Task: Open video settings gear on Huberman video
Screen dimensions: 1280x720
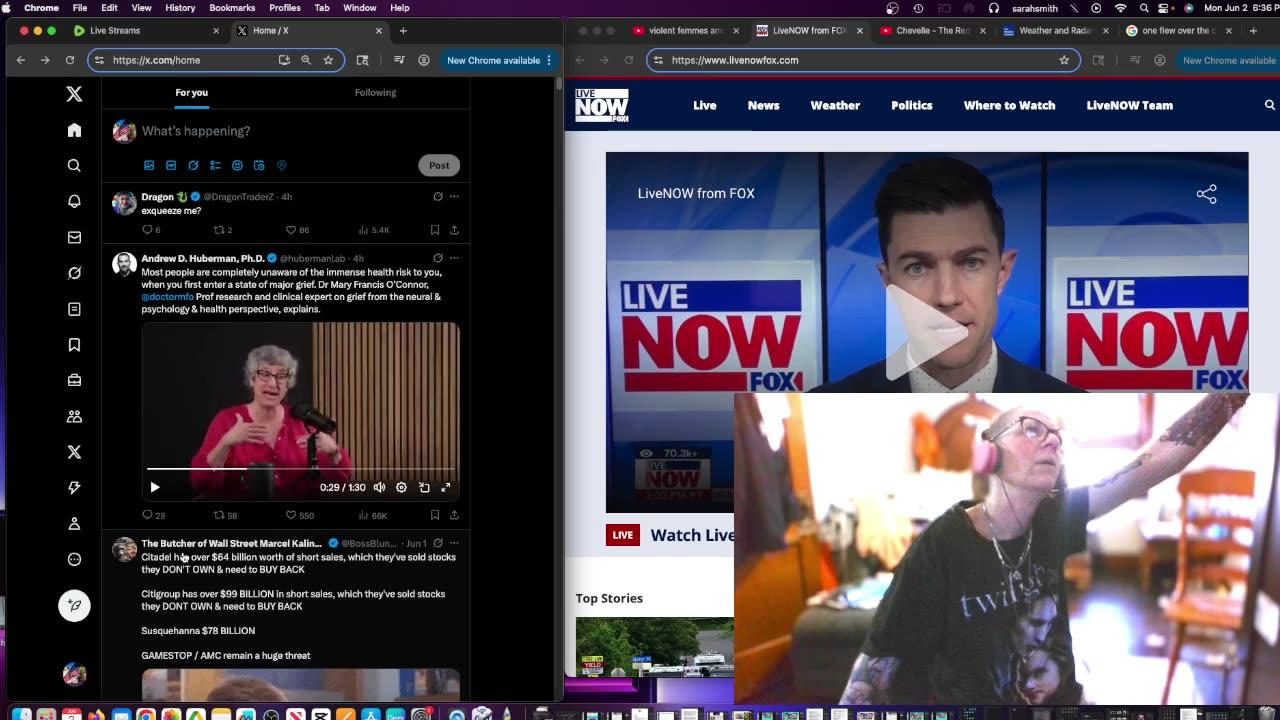Action: 401,487
